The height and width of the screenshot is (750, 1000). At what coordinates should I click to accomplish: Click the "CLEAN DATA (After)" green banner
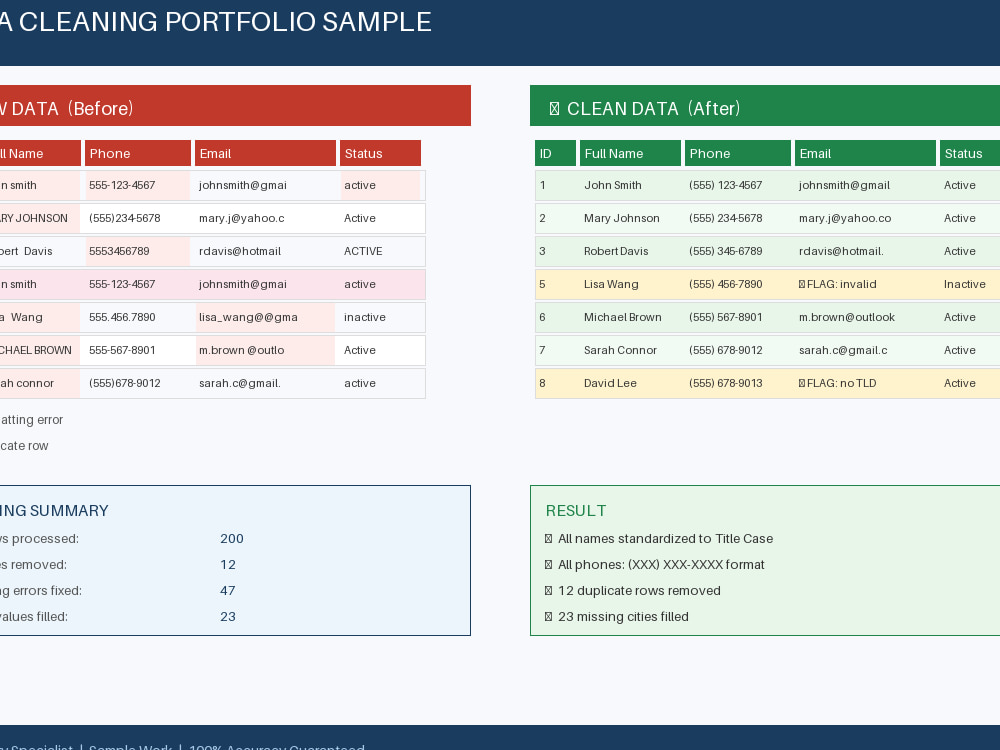click(x=765, y=105)
